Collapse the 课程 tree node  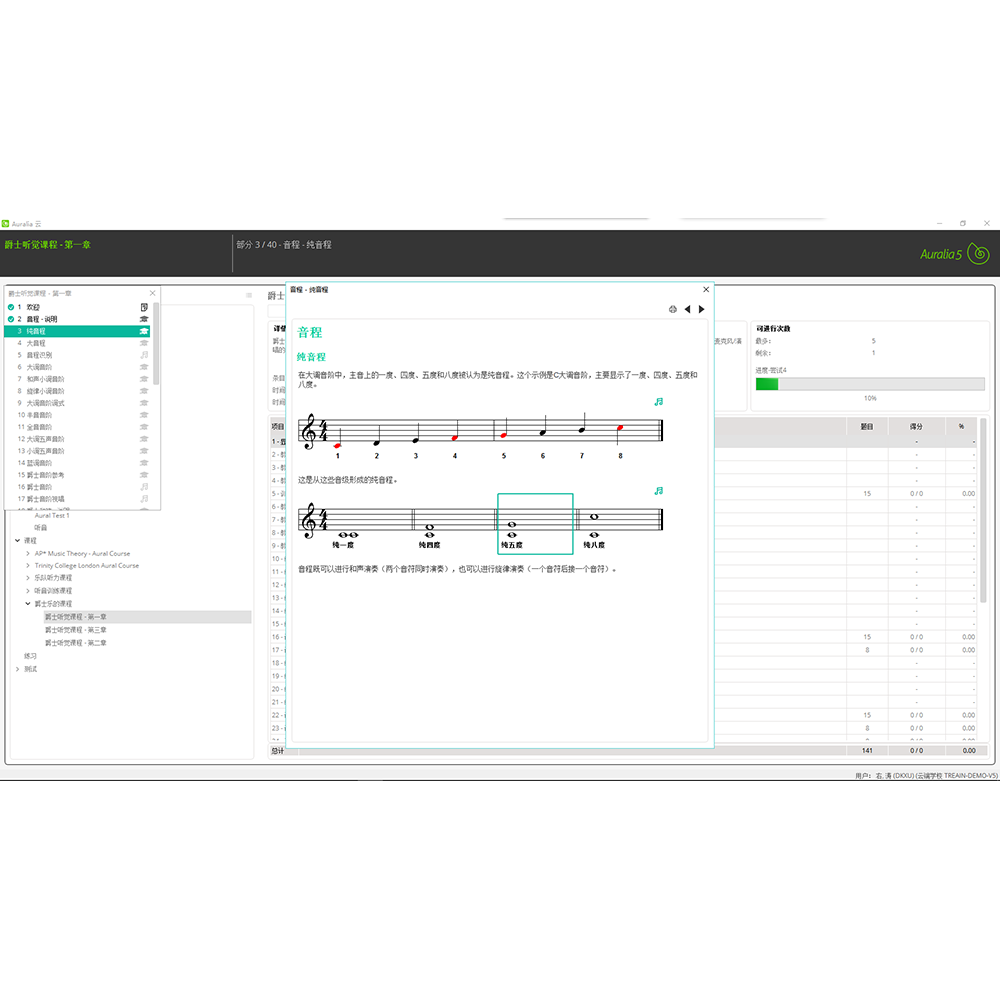click(18, 540)
